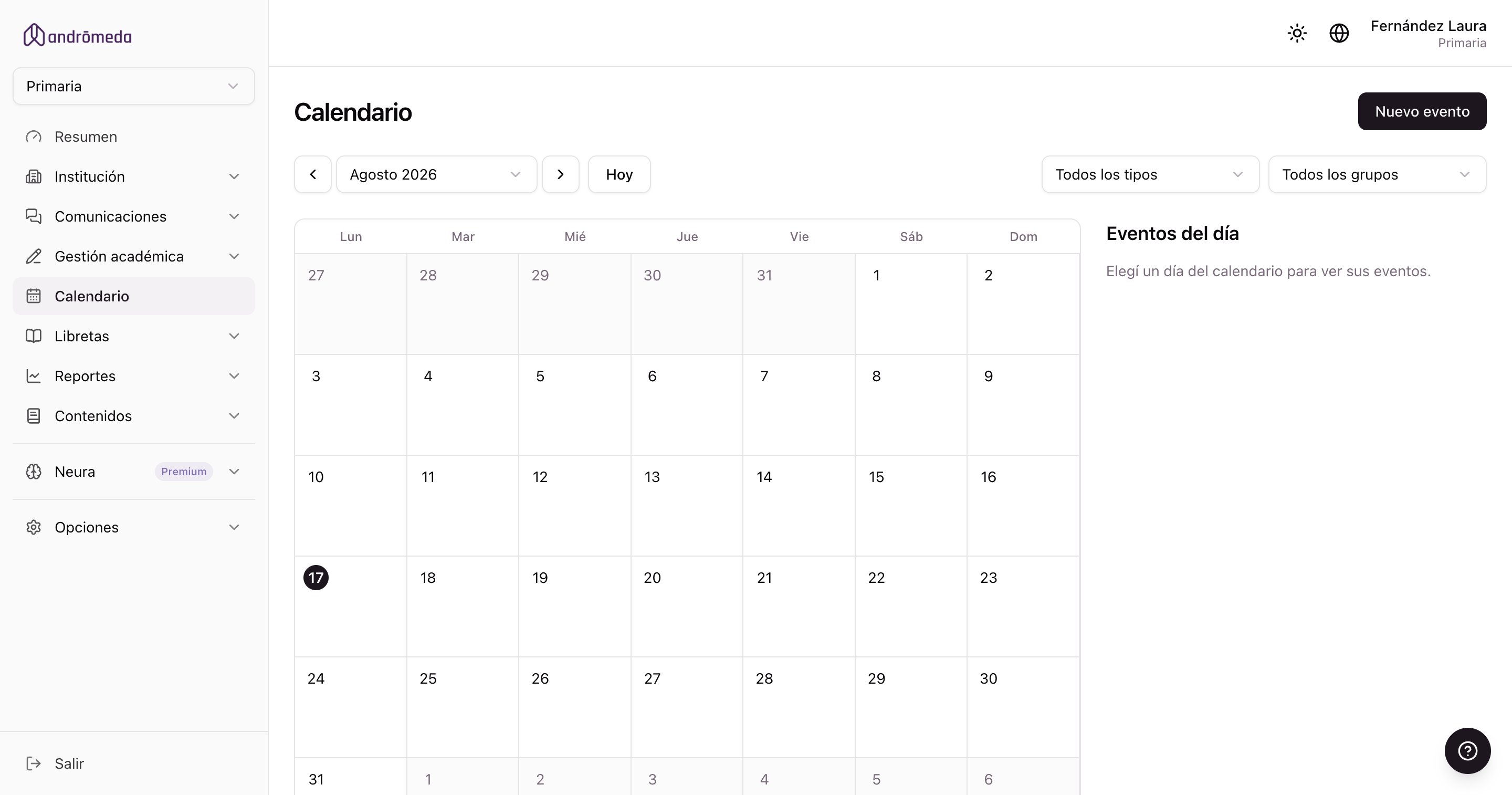Expand the Libretas menu chevron
The height and width of the screenshot is (795, 1512).
(234, 337)
